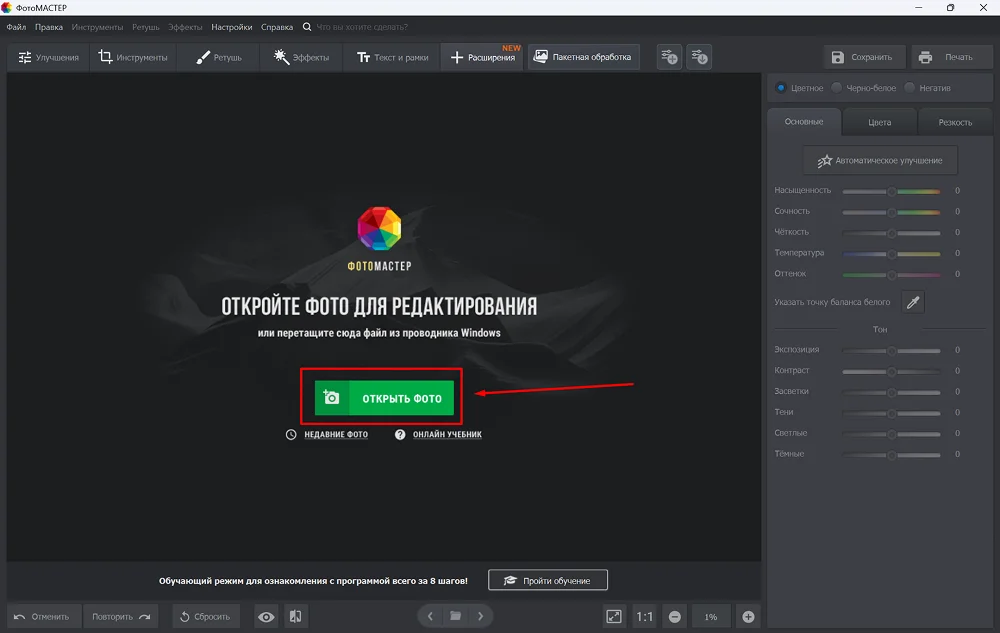
Task: Click the save preset icon in toolbar
Action: tap(669, 58)
